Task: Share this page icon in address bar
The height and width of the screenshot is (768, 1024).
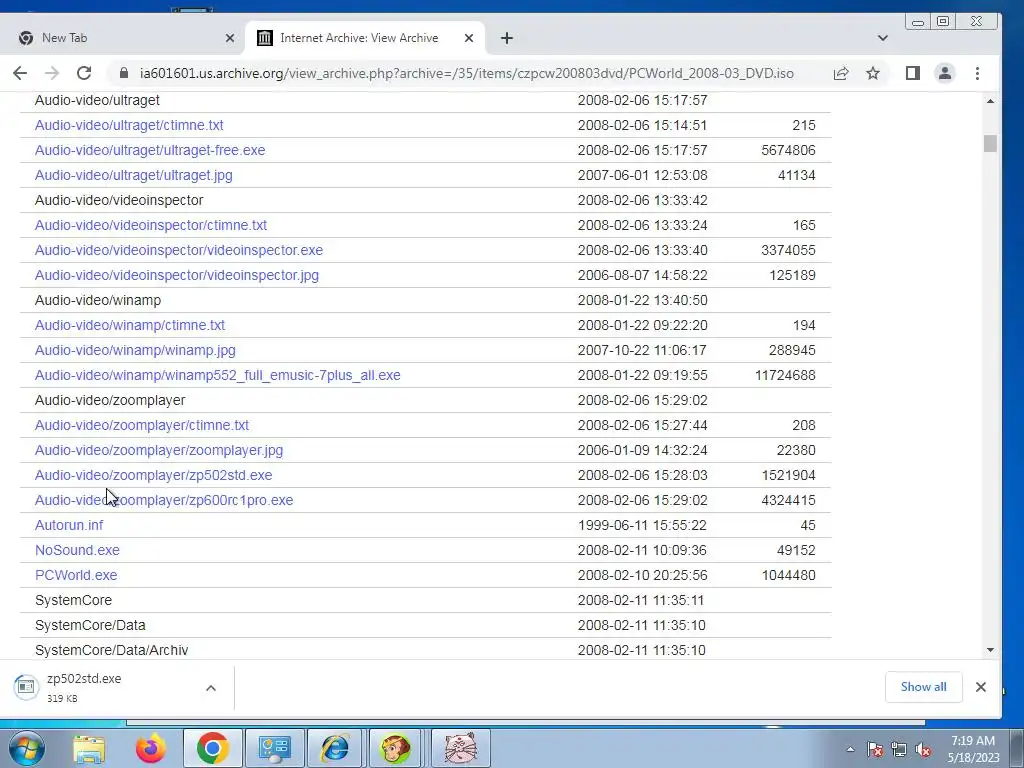Action: point(841,73)
